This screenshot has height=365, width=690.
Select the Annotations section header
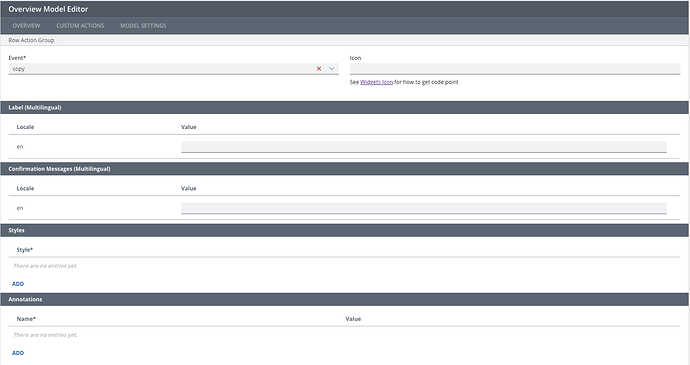(x=345, y=299)
